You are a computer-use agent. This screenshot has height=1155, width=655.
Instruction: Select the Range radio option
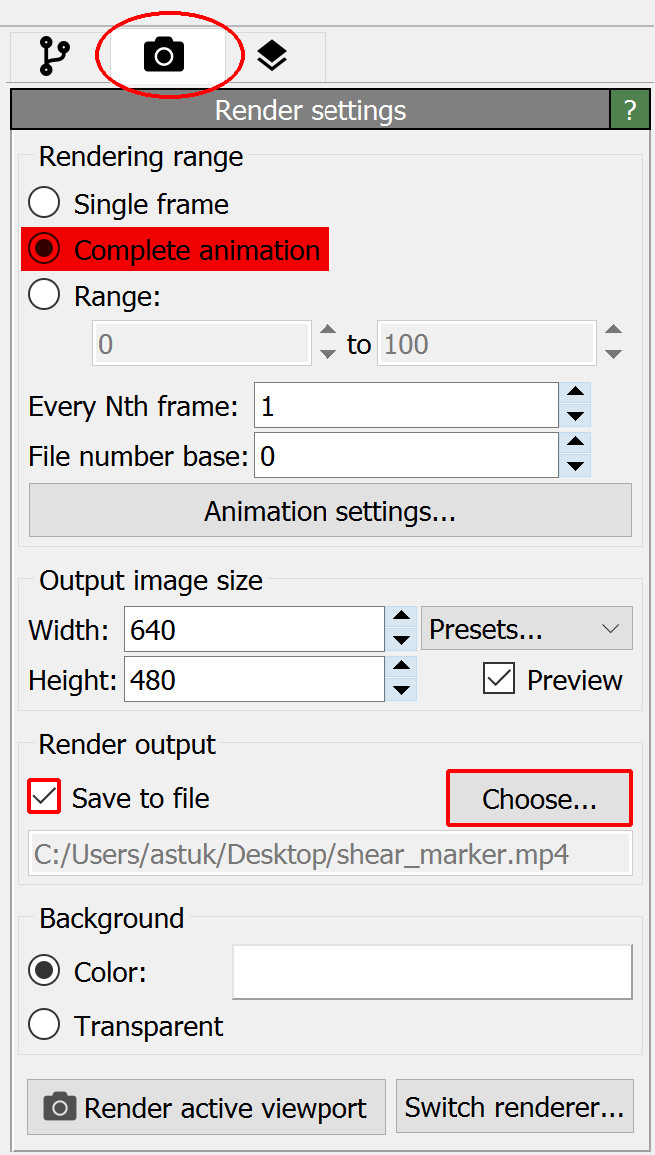point(44,296)
